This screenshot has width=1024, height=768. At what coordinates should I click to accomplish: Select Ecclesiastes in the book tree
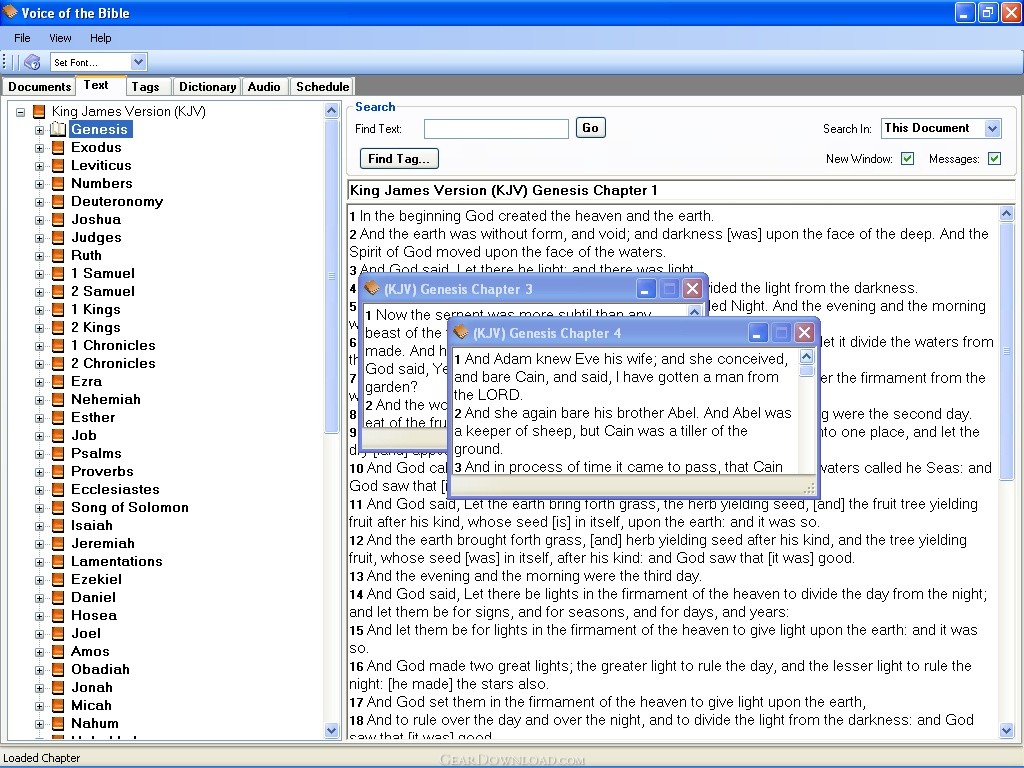115,489
